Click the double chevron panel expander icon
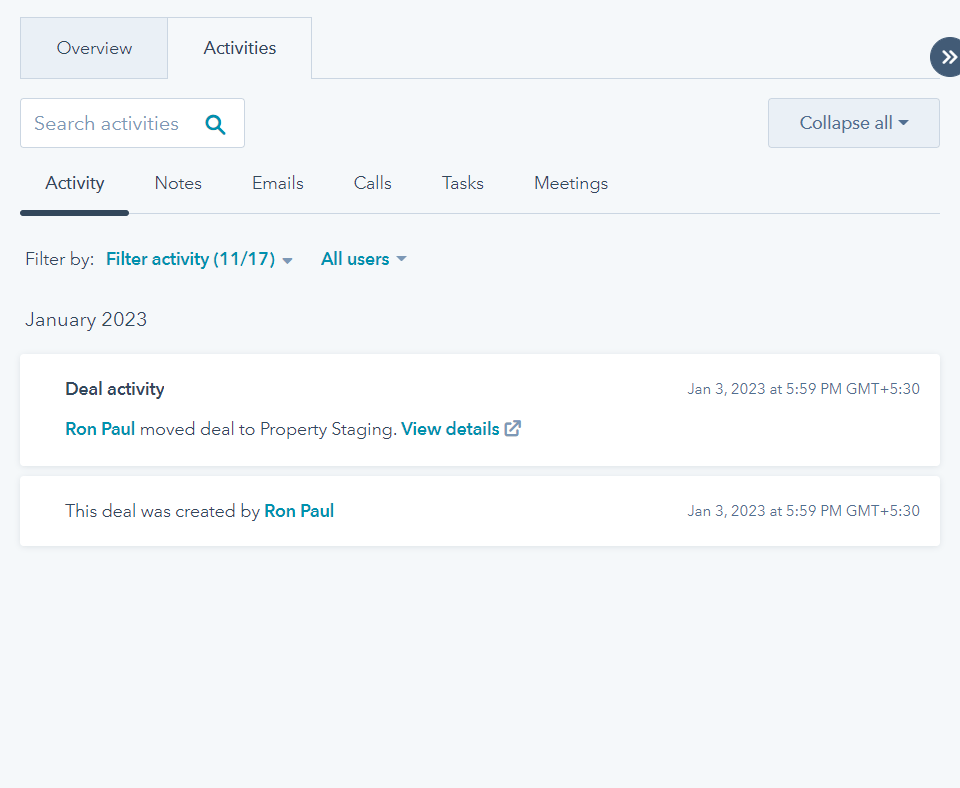The width and height of the screenshot is (960, 788). (x=947, y=57)
